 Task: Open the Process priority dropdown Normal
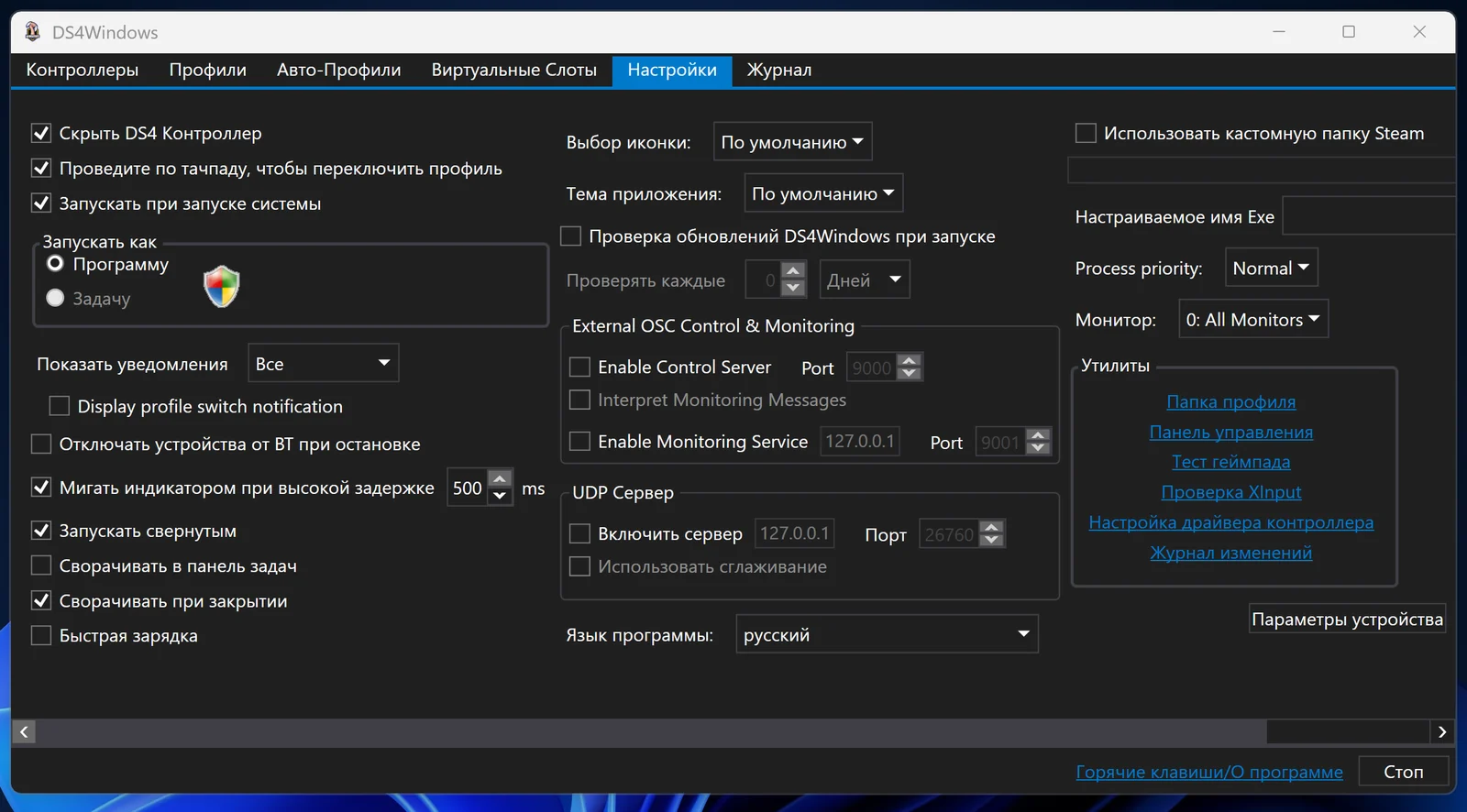(x=1272, y=268)
